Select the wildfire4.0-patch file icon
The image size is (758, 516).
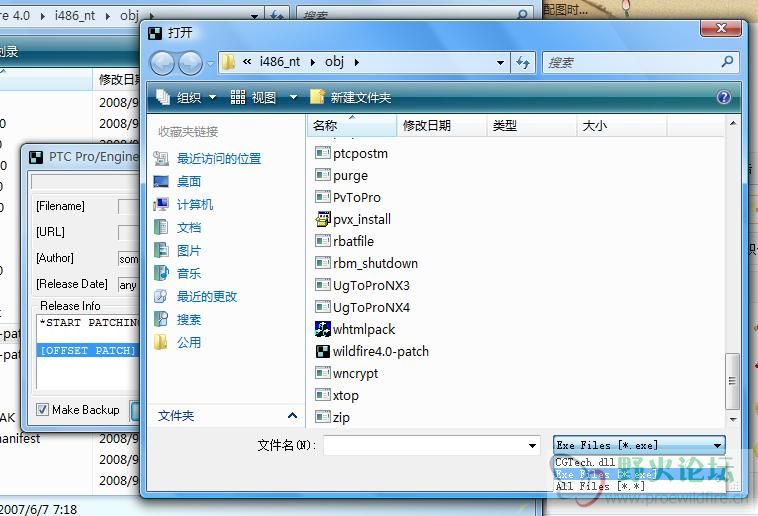click(323, 351)
